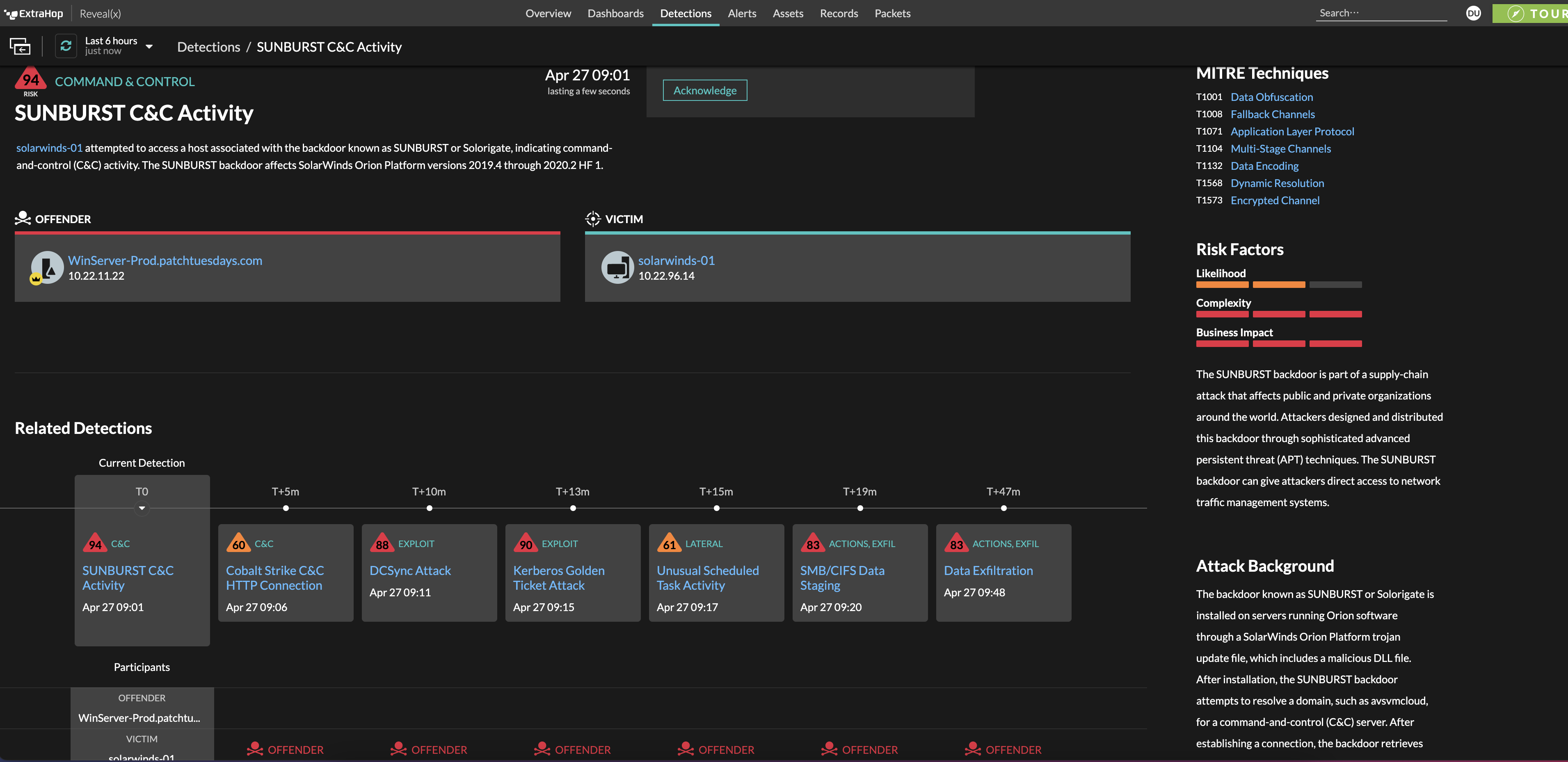Click the offender skull icon under T+13m
Viewport: 1568px width, 762px height.
point(542,748)
